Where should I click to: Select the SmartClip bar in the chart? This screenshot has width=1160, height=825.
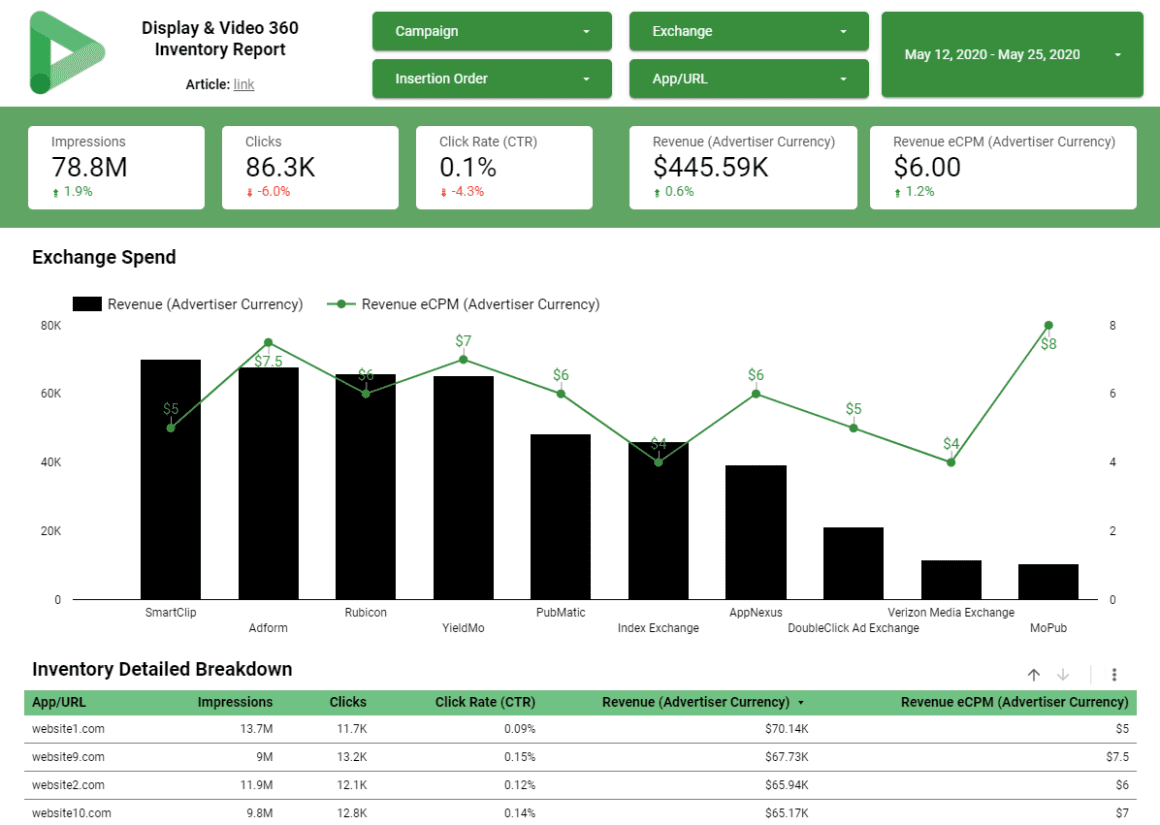point(170,480)
